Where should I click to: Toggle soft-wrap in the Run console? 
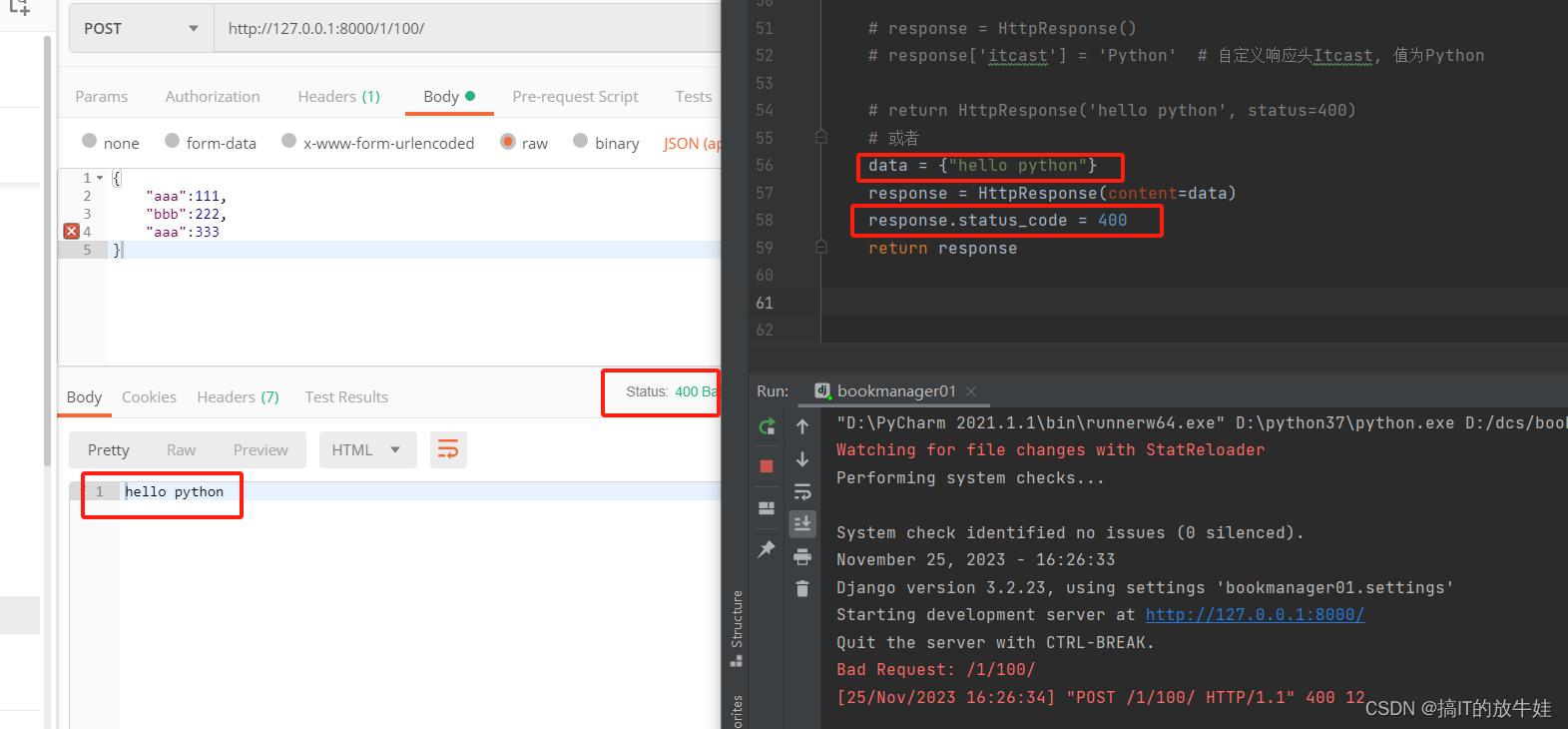coord(802,491)
